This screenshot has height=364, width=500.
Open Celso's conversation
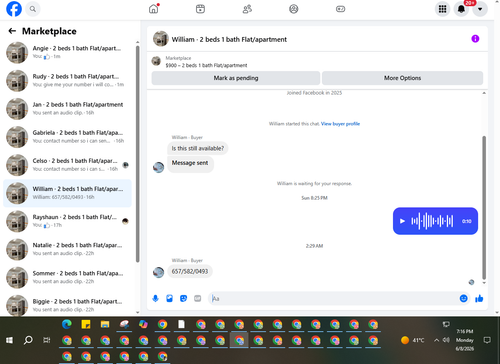pos(68,165)
